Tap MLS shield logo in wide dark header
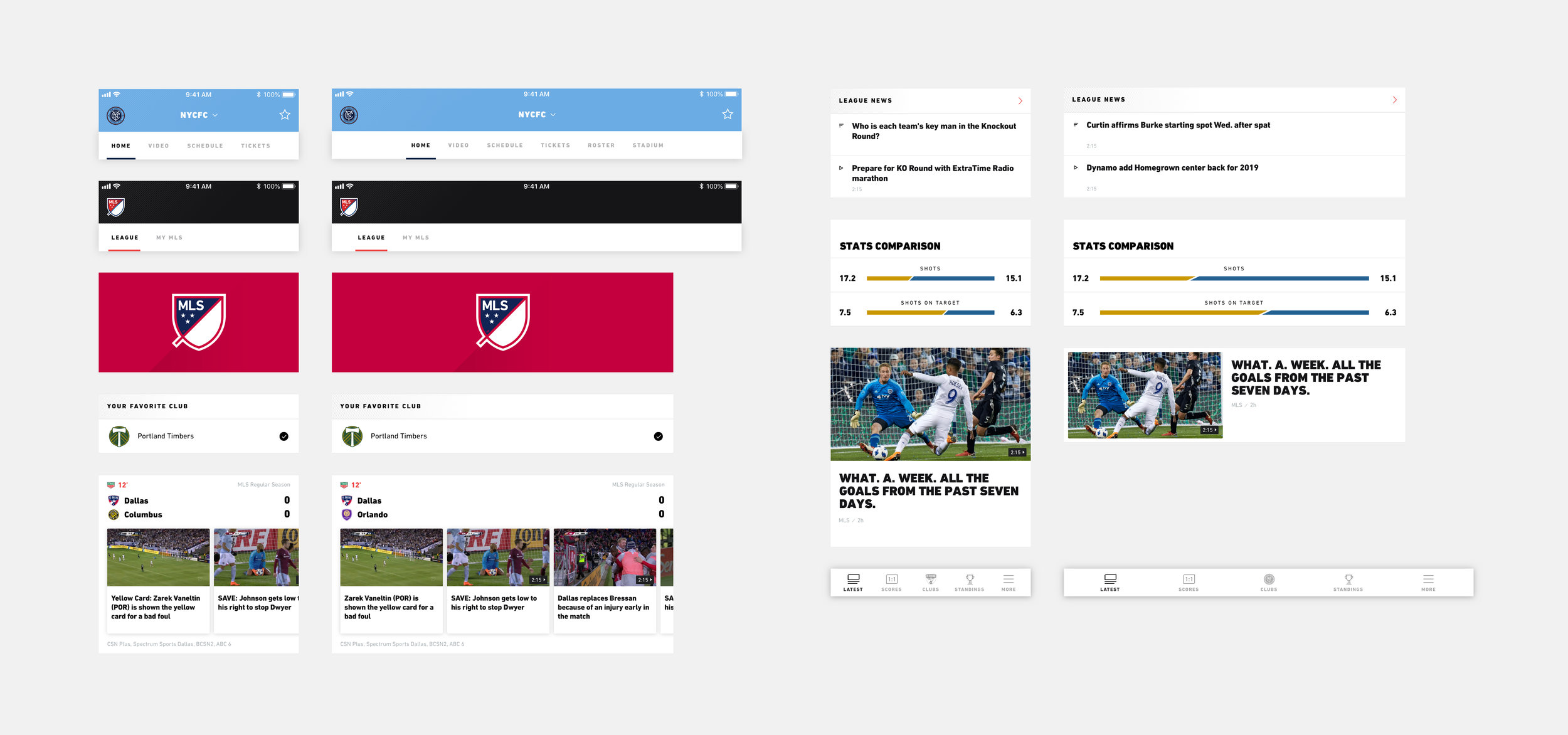This screenshot has height=735, width=1568. point(349,207)
